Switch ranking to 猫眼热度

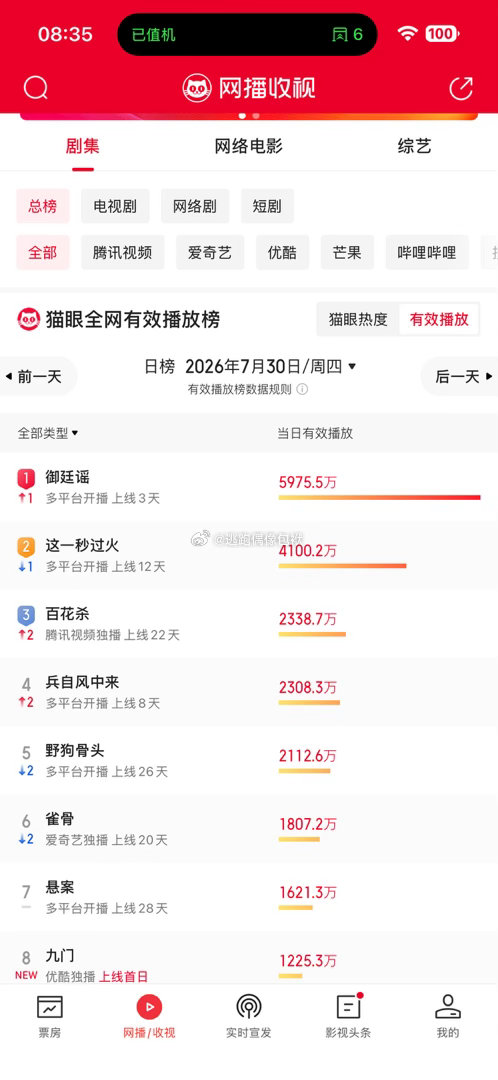pyautogui.click(x=358, y=319)
